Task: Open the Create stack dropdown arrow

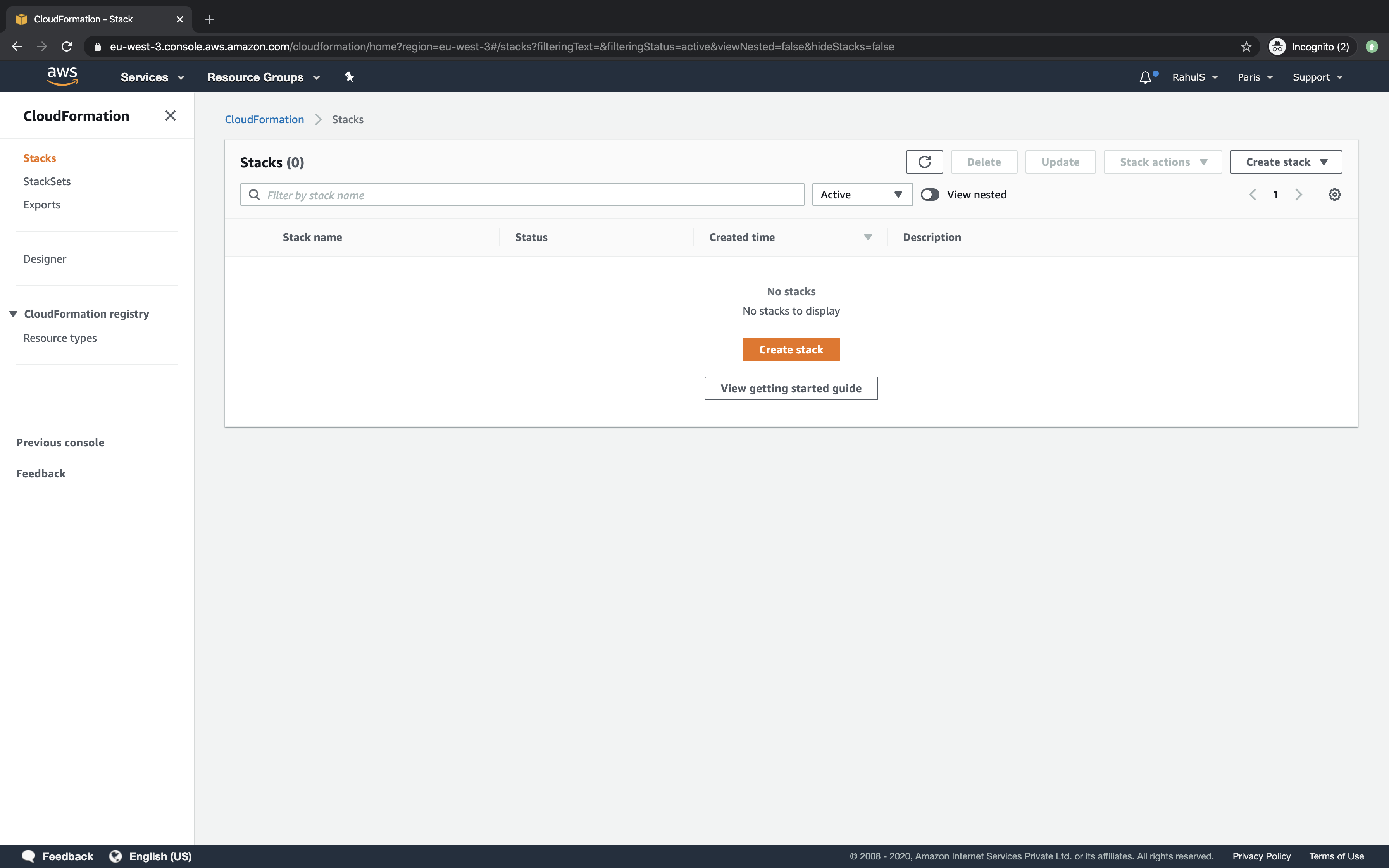Action: (x=1325, y=162)
